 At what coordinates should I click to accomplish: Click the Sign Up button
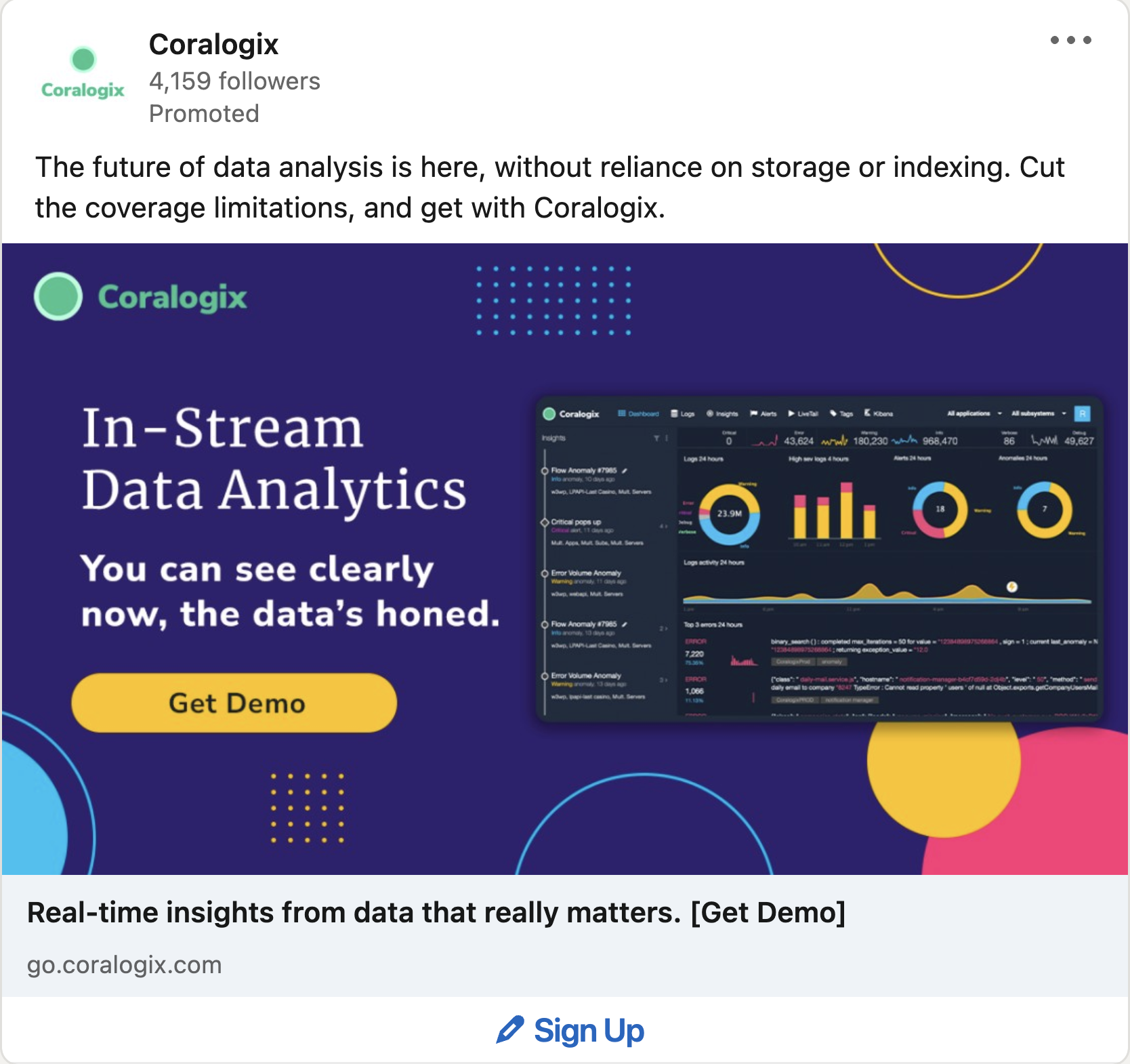pyautogui.click(x=570, y=1030)
